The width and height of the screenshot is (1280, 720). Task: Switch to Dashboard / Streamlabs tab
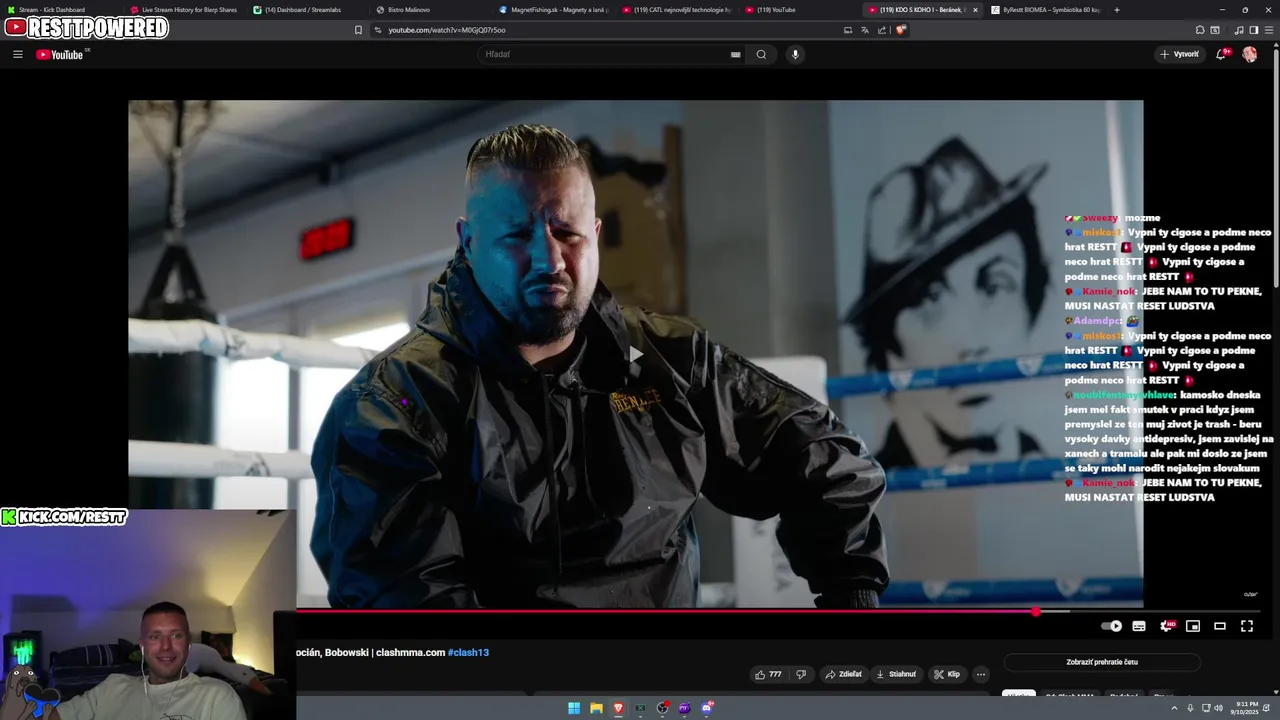coord(305,9)
